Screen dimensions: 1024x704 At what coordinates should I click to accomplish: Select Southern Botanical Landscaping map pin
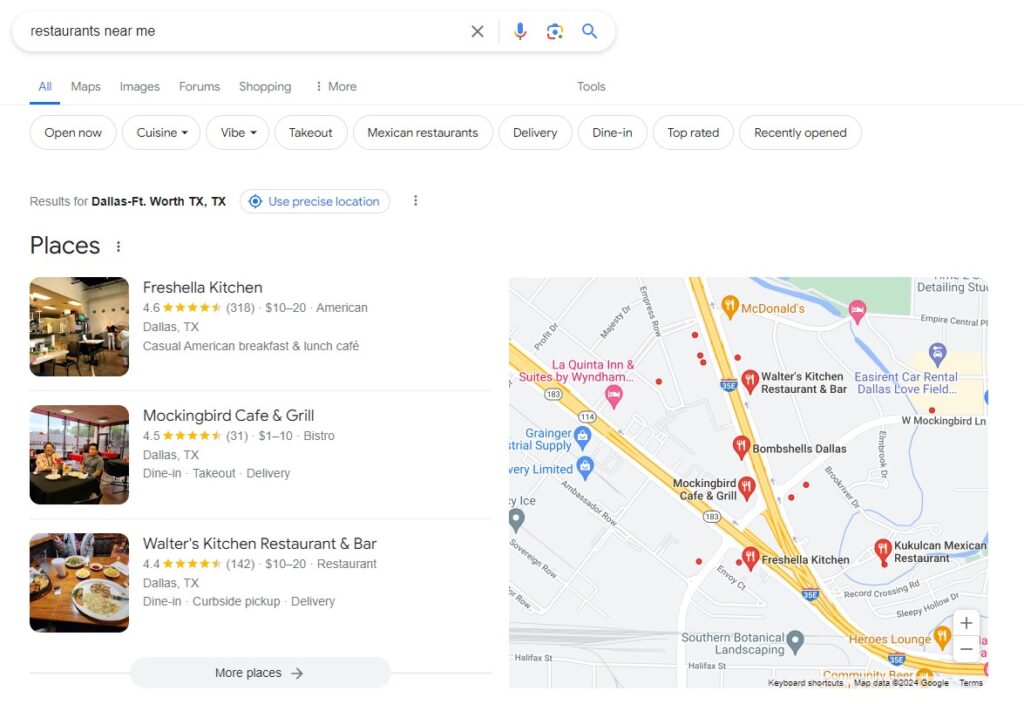(x=795, y=641)
